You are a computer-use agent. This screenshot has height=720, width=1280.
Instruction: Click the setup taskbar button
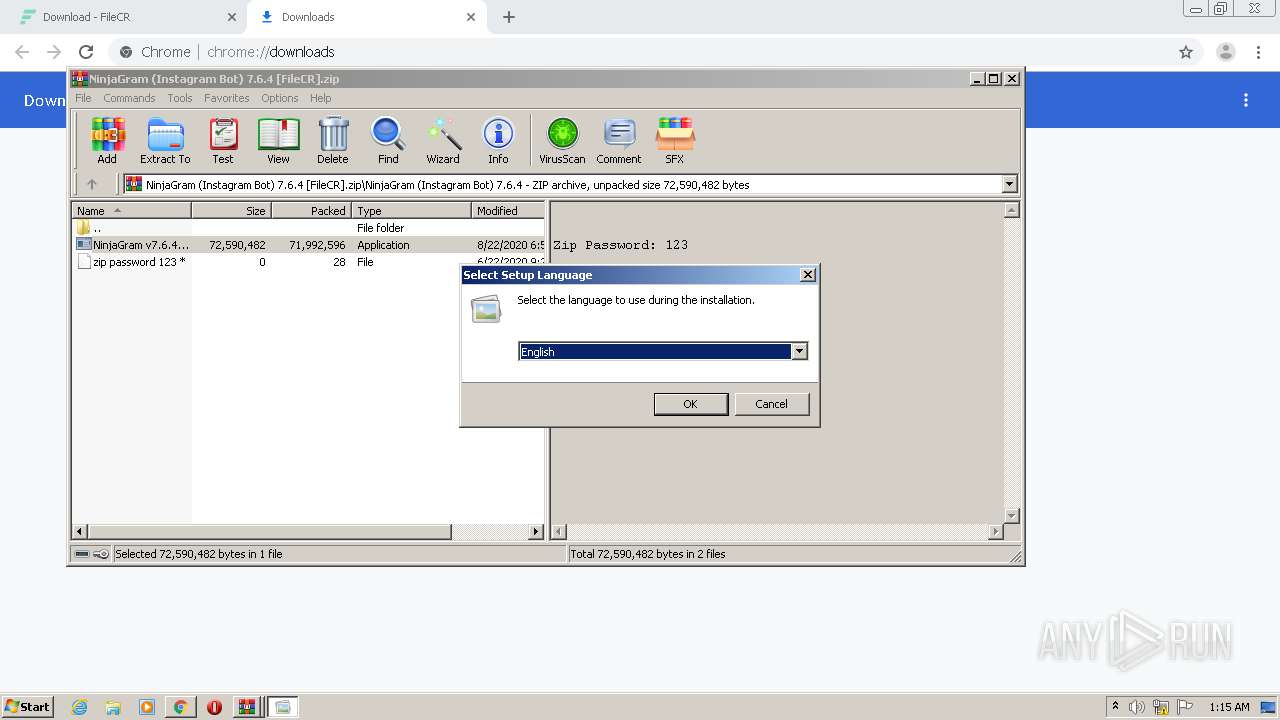282,707
